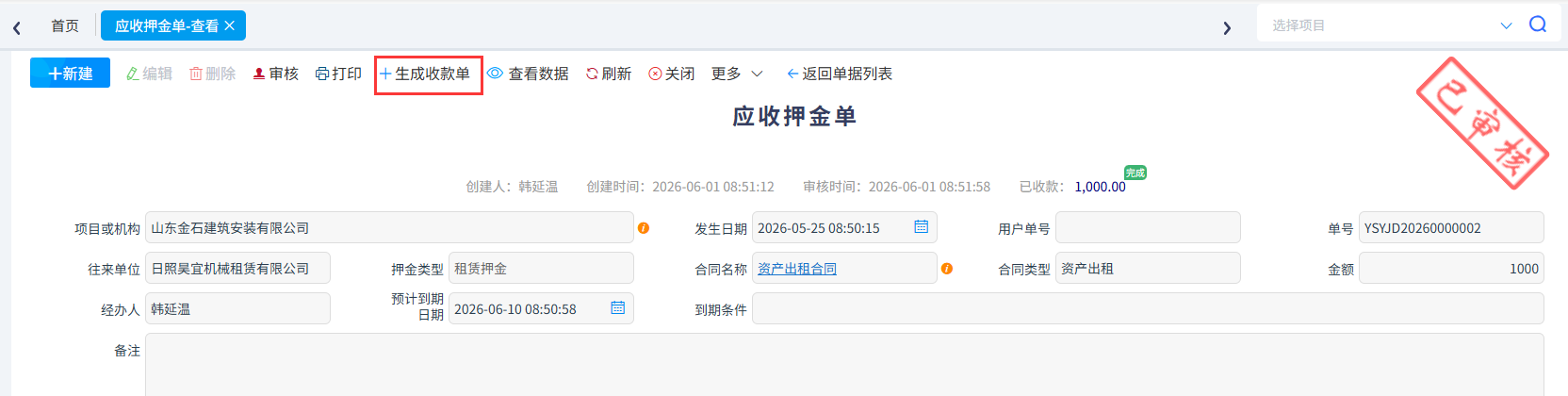
Task: Click the 项目或机构 field
Action: coord(389,227)
